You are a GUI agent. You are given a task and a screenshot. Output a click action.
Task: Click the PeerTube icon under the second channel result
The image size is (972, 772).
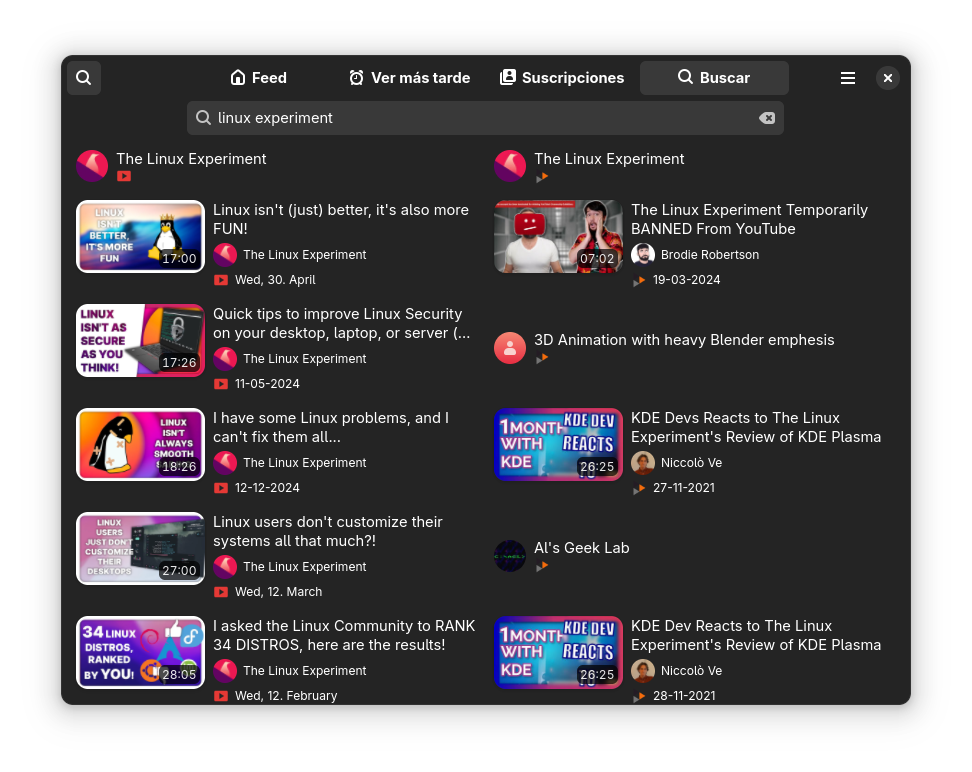pyautogui.click(x=542, y=177)
